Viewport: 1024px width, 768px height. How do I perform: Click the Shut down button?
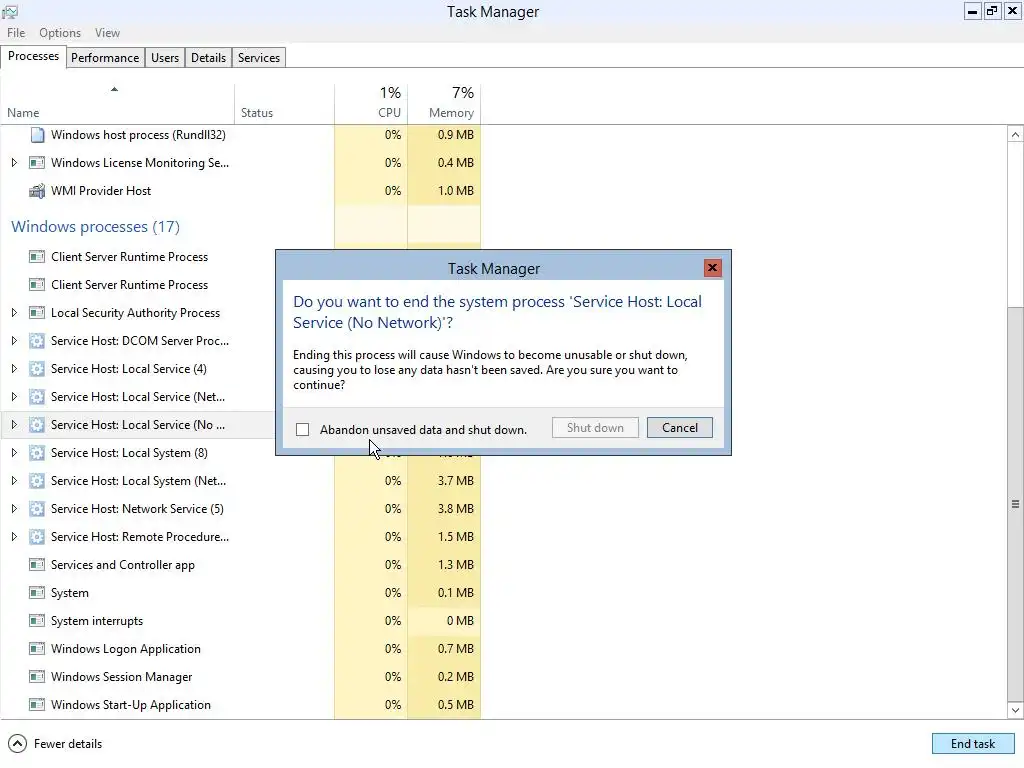point(595,428)
